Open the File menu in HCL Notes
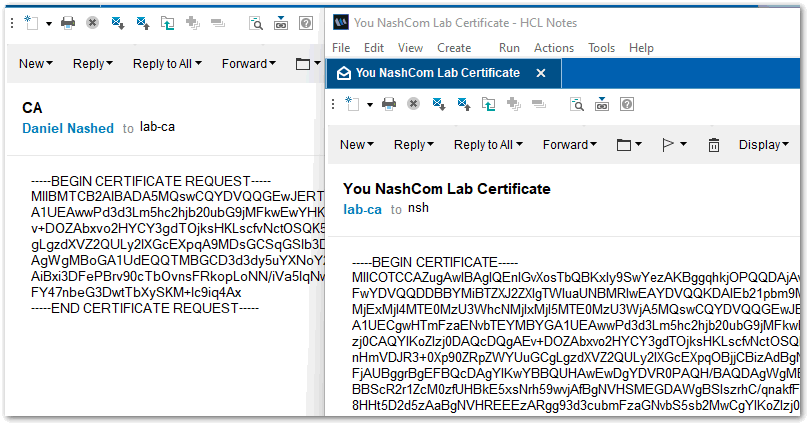 341,47
